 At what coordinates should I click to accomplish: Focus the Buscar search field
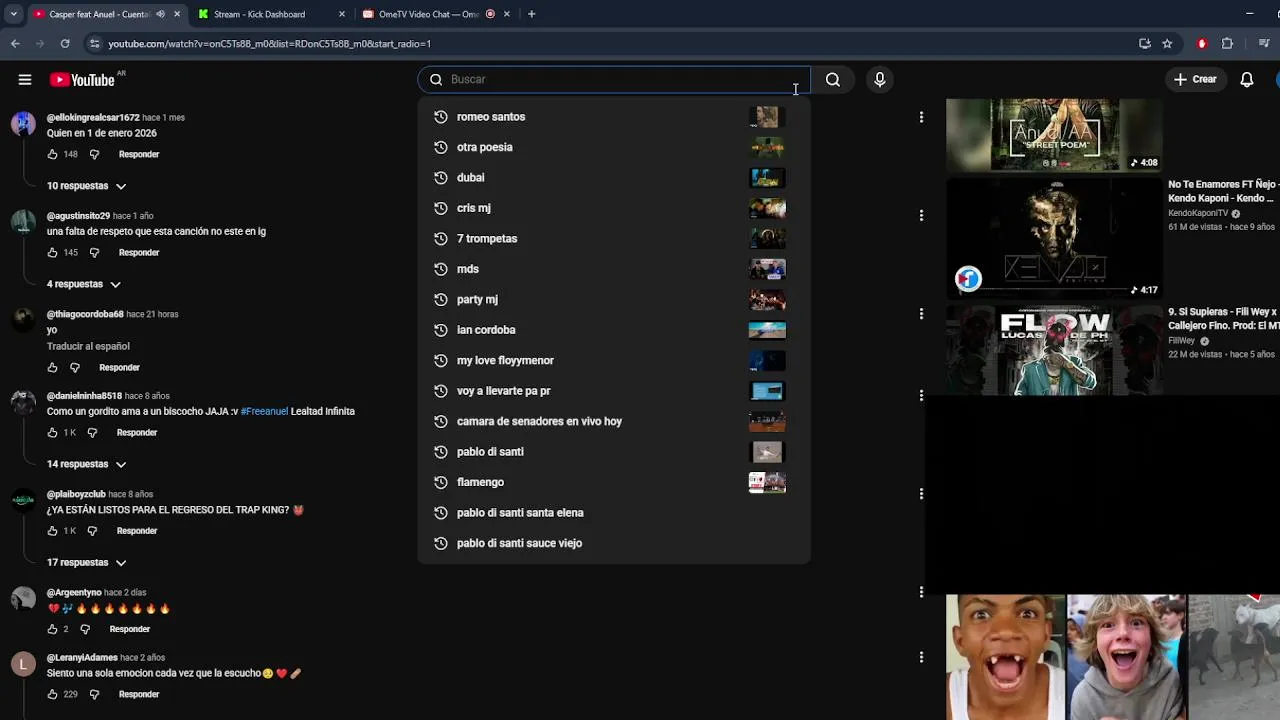click(614, 80)
